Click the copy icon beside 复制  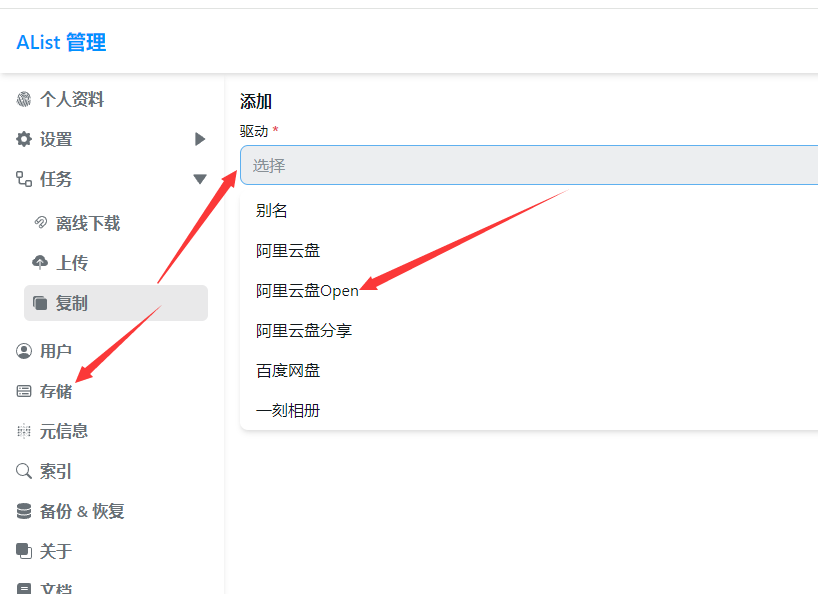(x=40, y=303)
